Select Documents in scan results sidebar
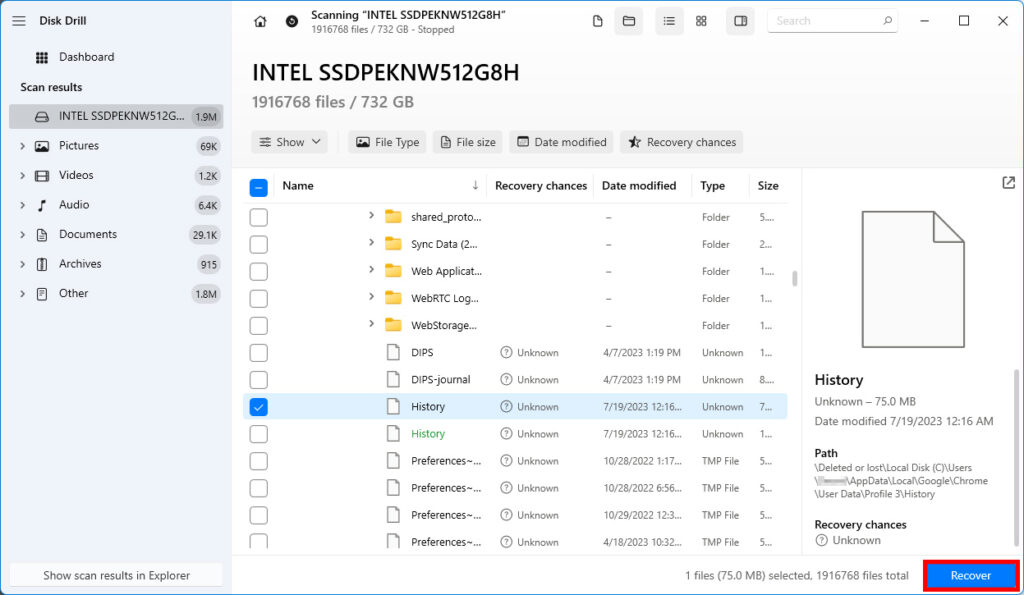 tap(88, 234)
